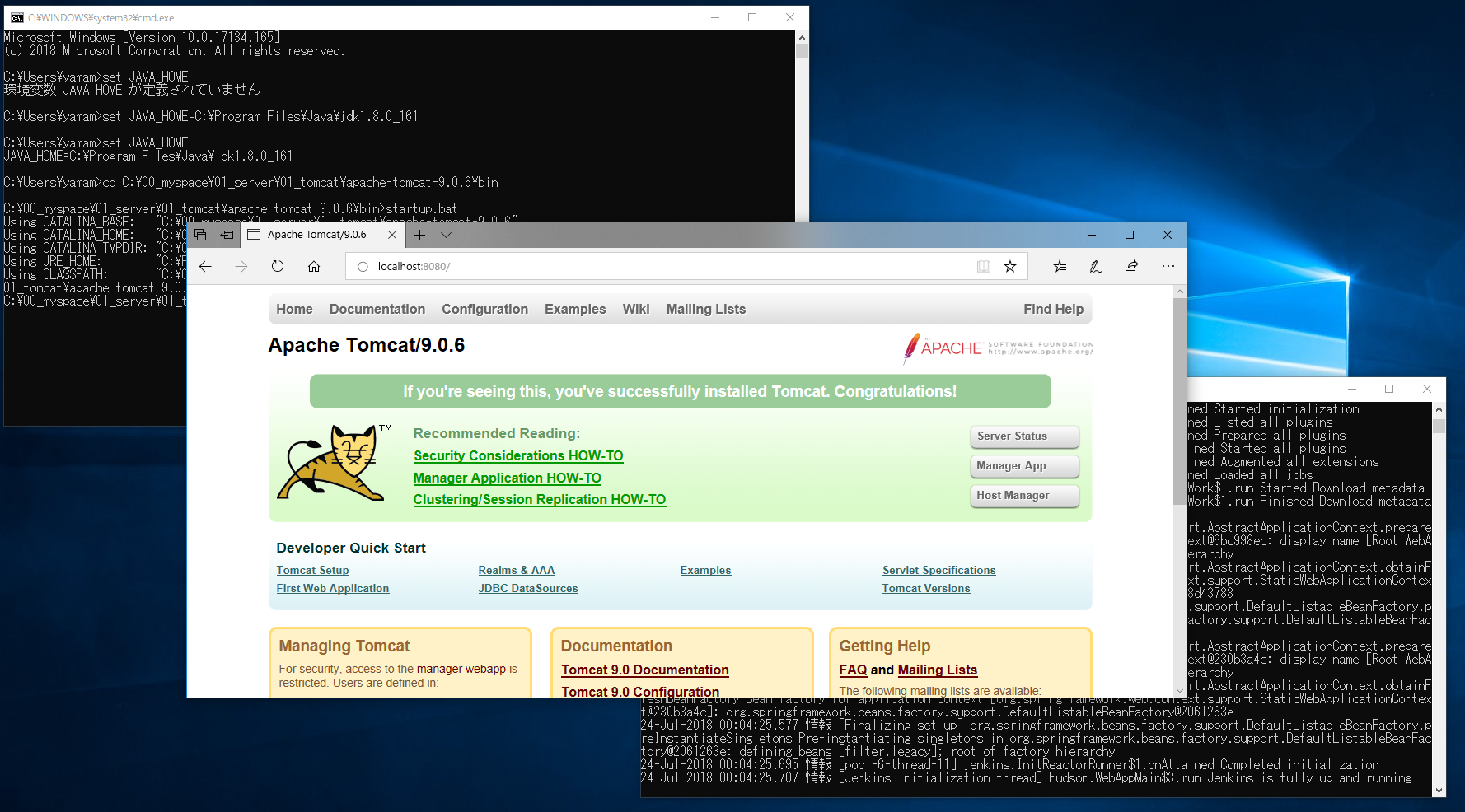Open the FAQ link under Getting Help
1465x812 pixels.
click(x=853, y=670)
